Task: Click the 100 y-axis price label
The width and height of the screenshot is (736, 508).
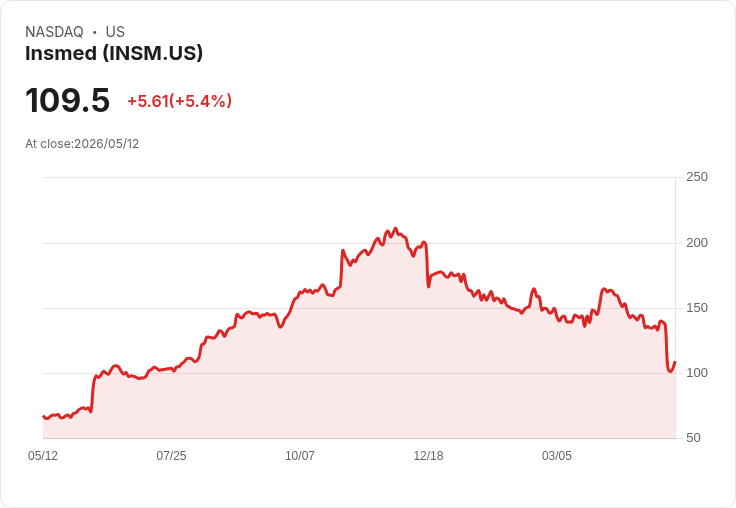Action: coord(697,373)
